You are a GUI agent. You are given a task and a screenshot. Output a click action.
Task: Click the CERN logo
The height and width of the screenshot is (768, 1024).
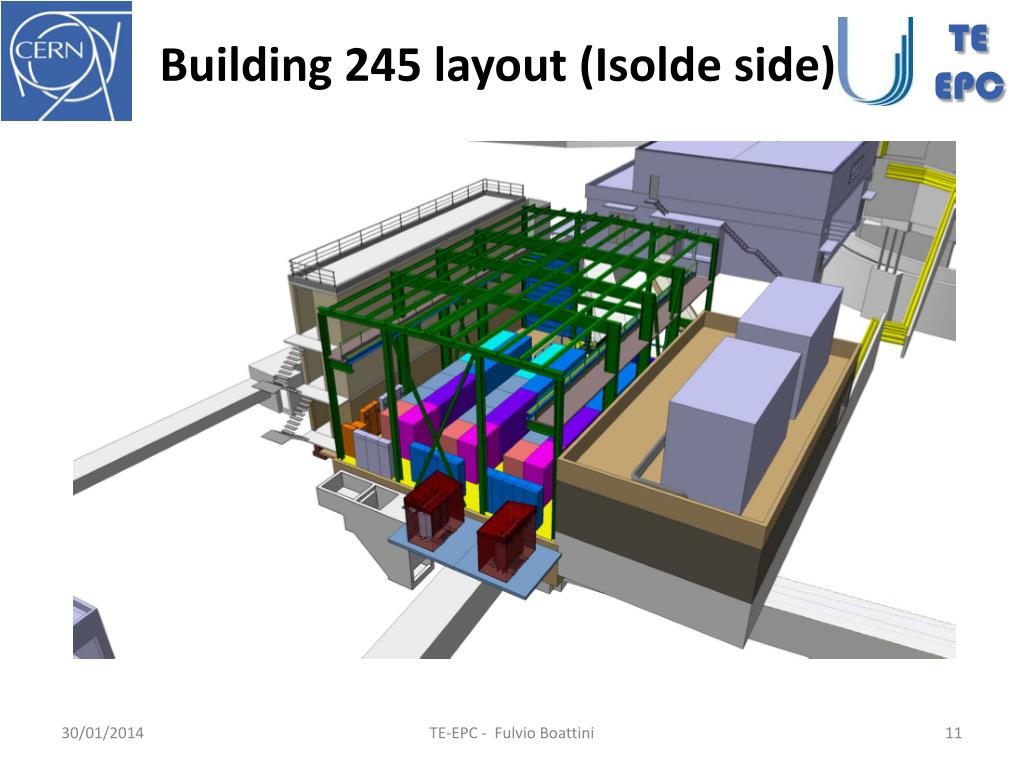pos(67,61)
